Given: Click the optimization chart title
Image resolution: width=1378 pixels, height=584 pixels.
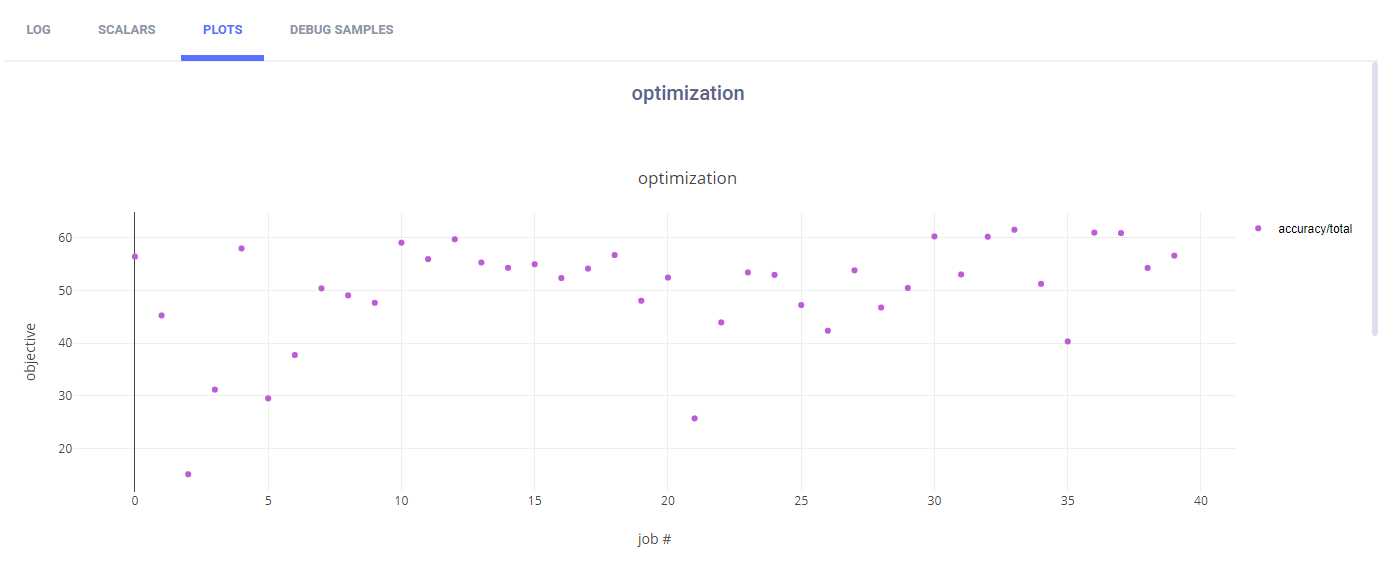Looking at the screenshot, I should click(687, 179).
